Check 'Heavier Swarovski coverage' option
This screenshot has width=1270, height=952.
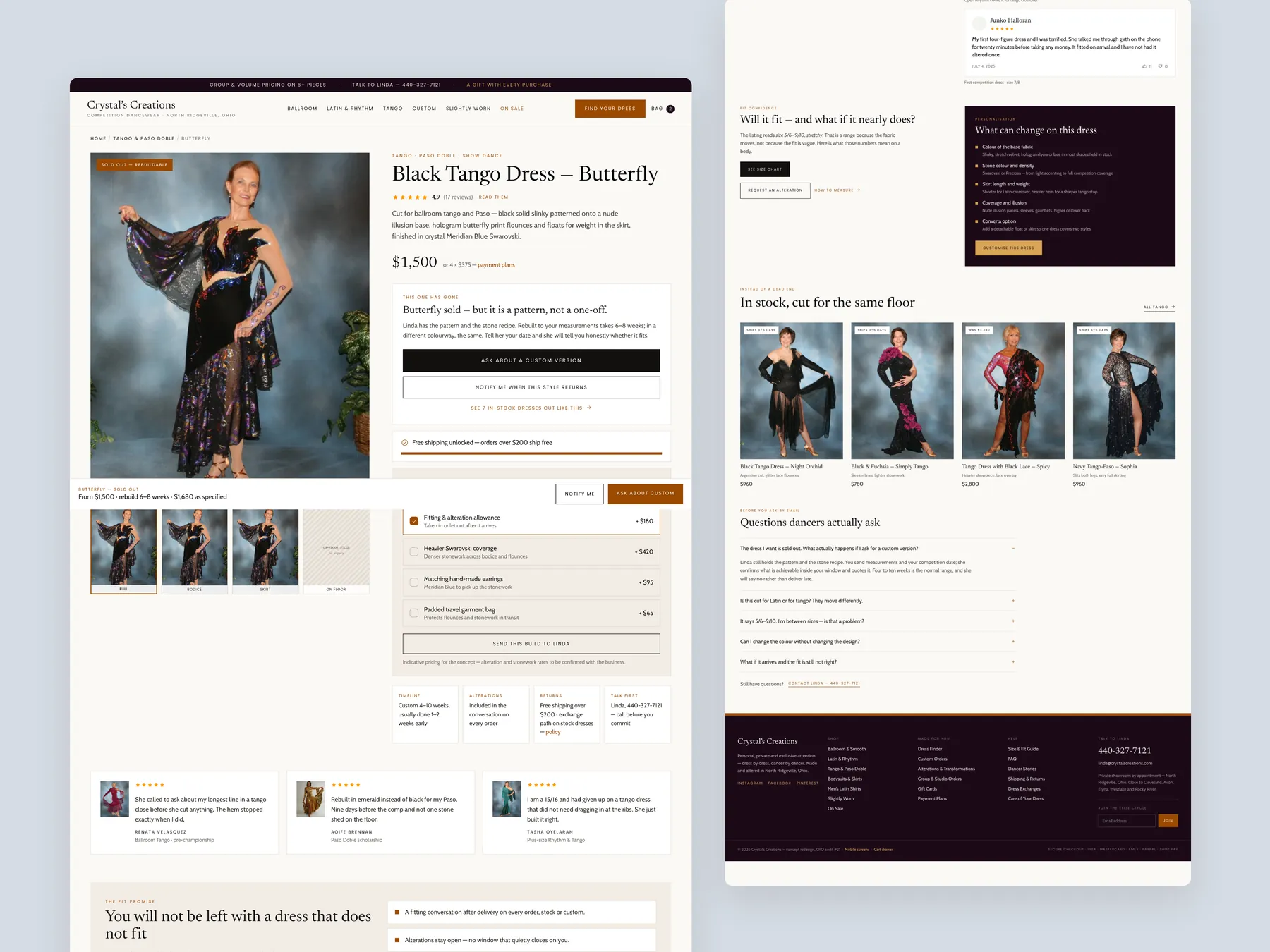(x=414, y=552)
